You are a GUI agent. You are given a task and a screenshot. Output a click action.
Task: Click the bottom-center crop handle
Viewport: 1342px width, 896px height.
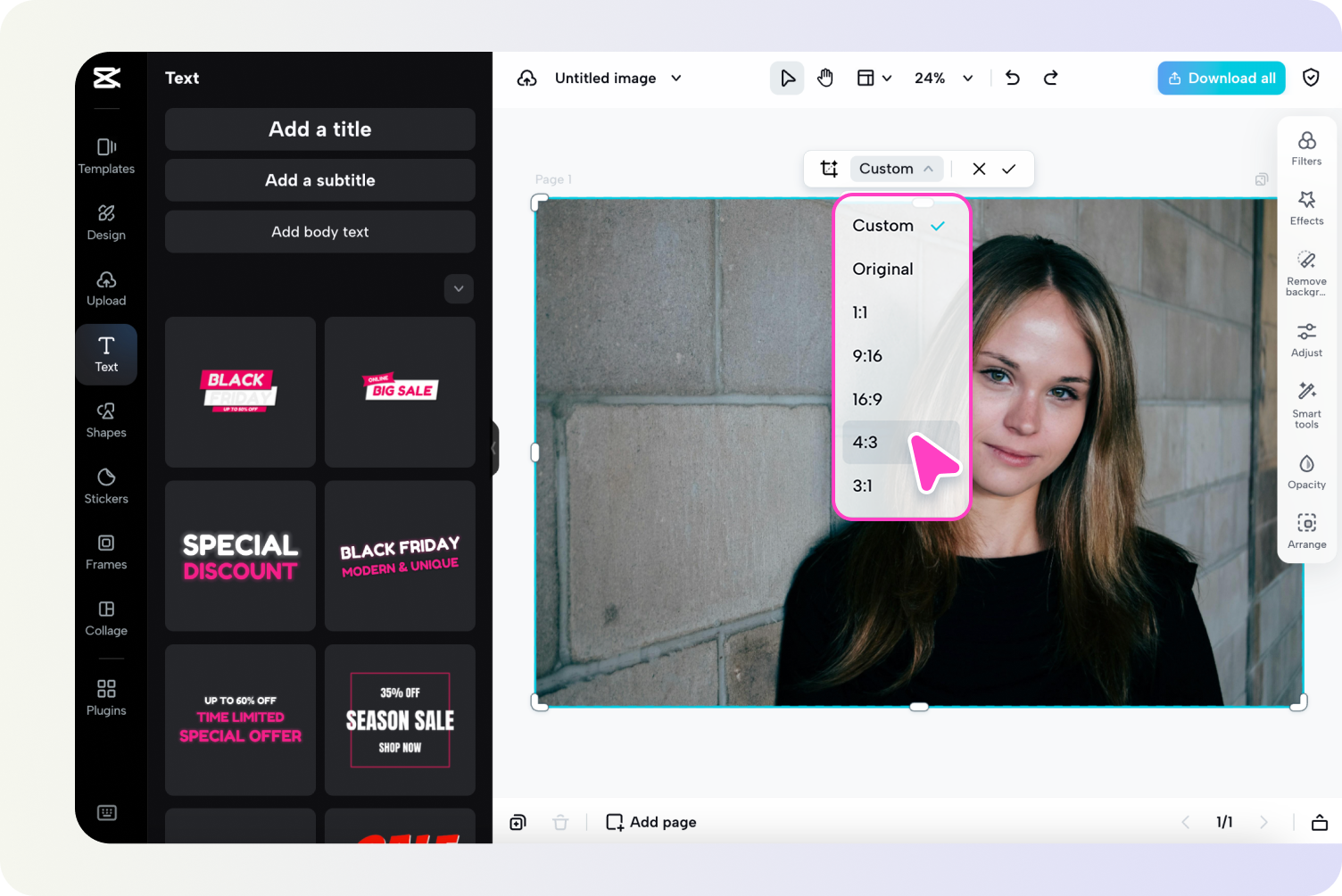pyautogui.click(x=919, y=707)
